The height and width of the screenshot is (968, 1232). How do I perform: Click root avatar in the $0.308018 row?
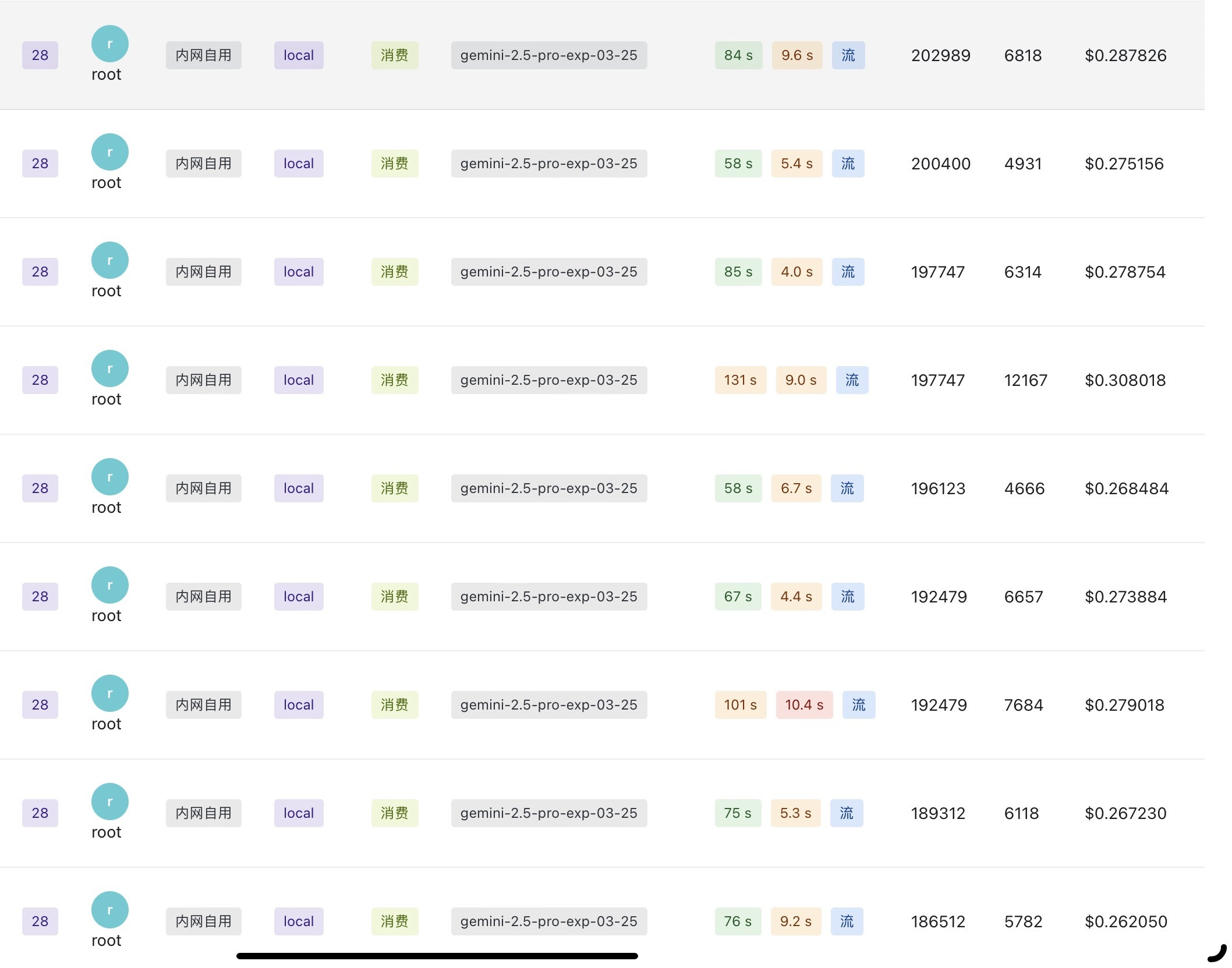[109, 368]
